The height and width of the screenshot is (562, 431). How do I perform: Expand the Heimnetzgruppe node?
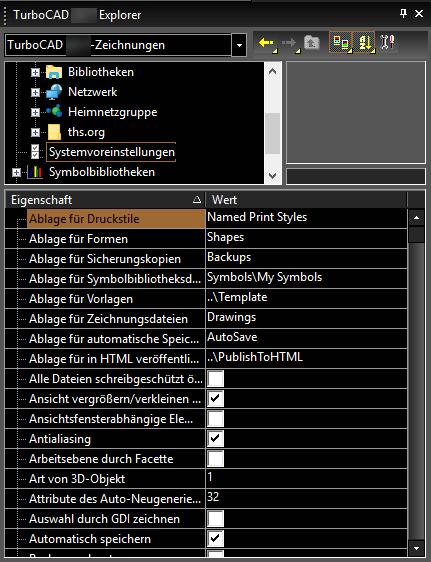pyautogui.click(x=35, y=112)
